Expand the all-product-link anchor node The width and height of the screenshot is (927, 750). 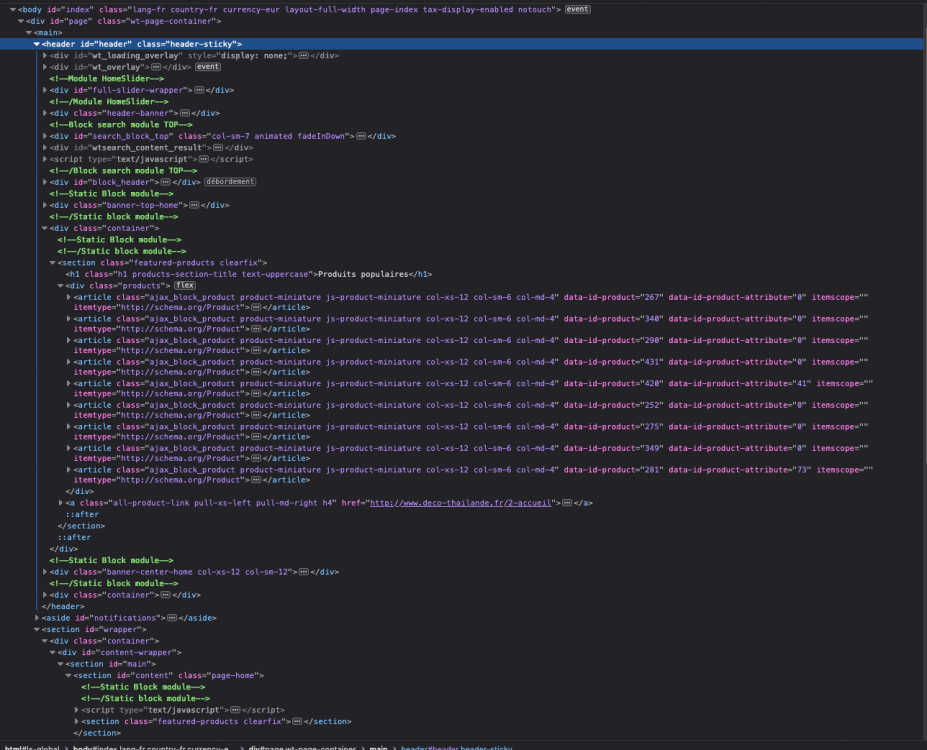pos(60,503)
